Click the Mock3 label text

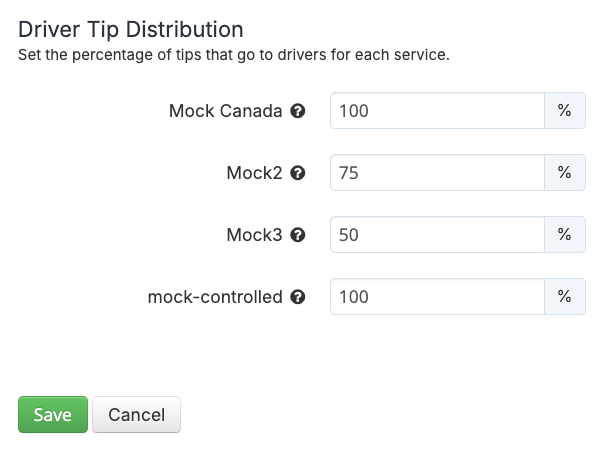pos(254,235)
